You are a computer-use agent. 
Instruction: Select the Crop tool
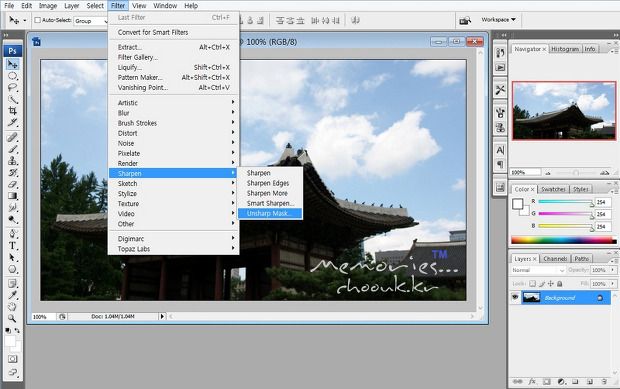click(x=13, y=111)
